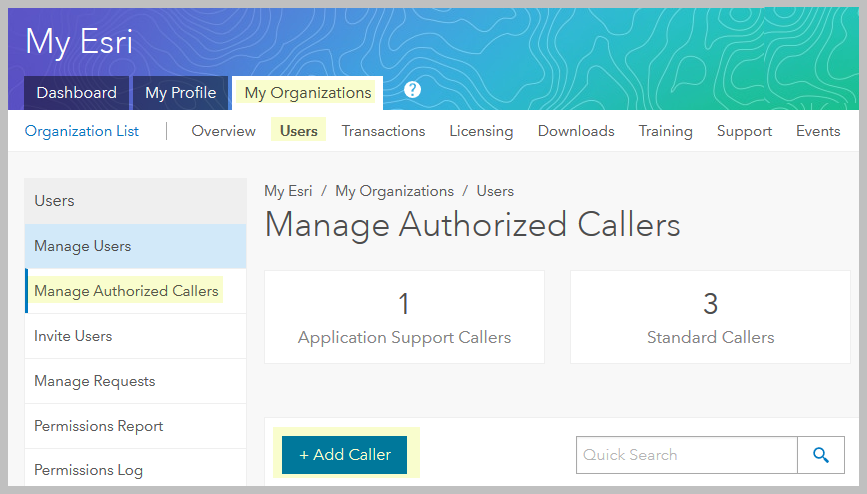The height and width of the screenshot is (494, 867).
Task: Click the magnifier search button
Action: pos(821,455)
